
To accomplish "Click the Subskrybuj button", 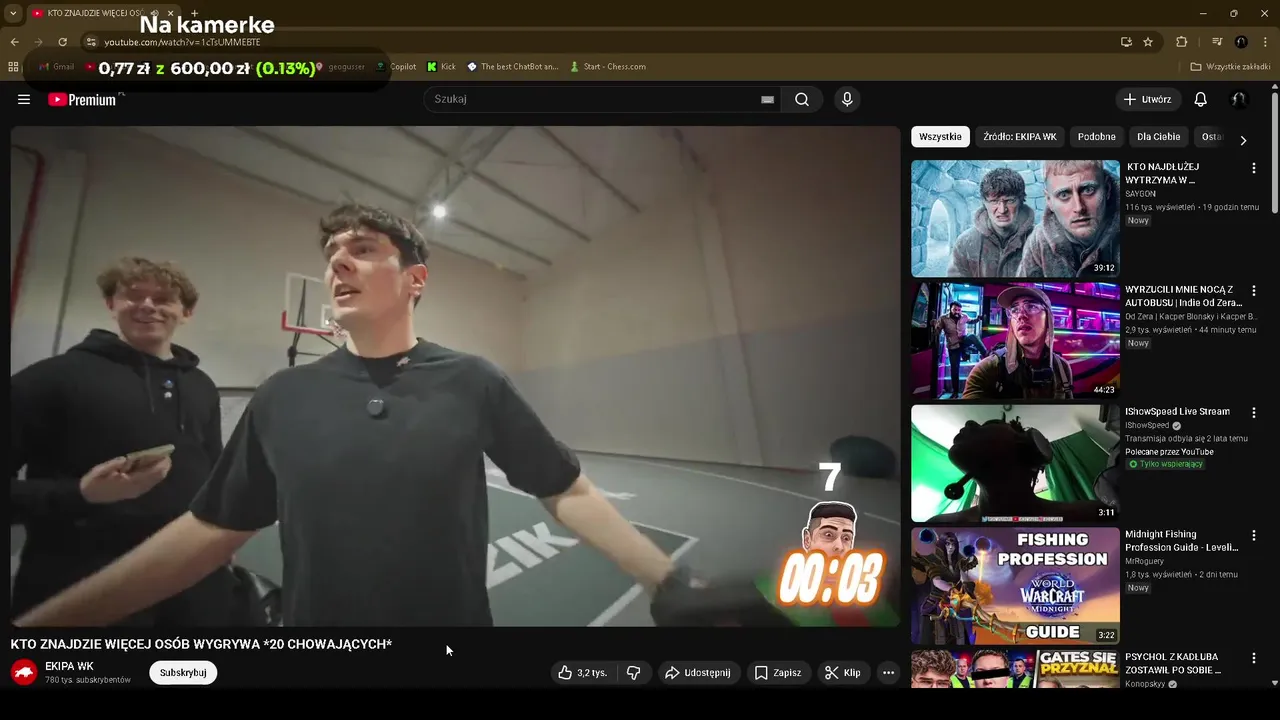I will [x=183, y=673].
